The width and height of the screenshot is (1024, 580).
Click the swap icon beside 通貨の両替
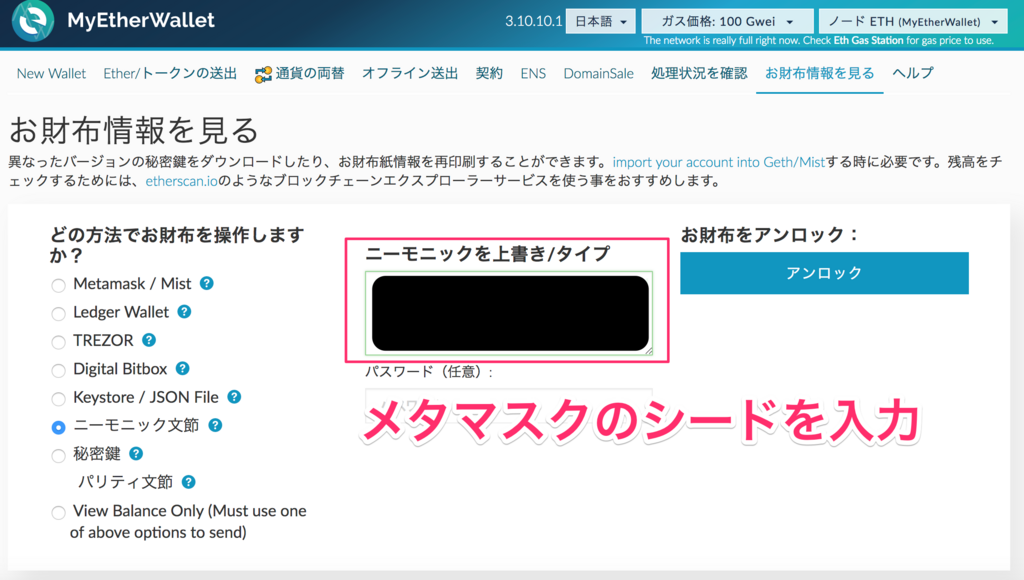263,74
